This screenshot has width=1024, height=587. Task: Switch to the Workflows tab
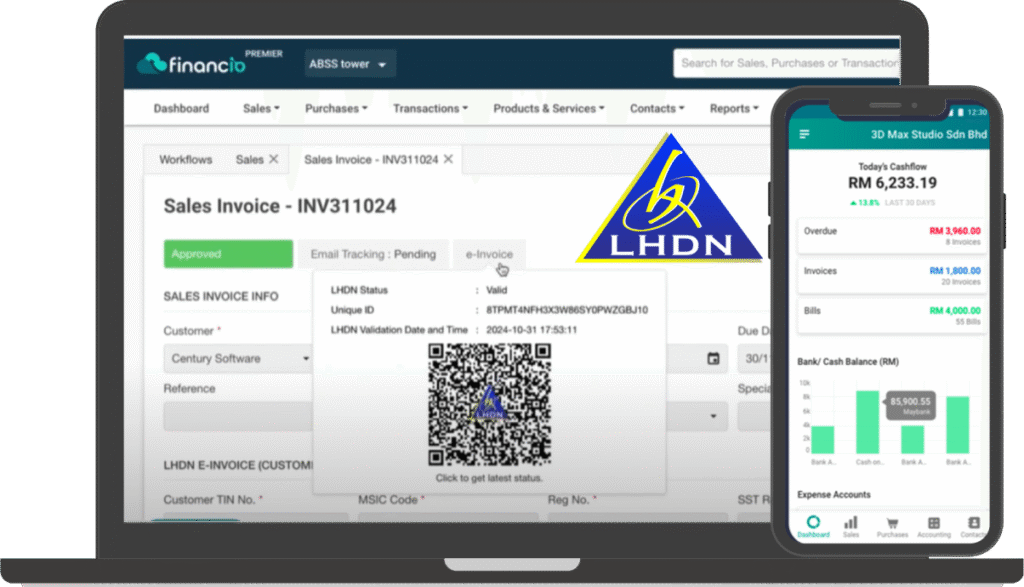pos(187,159)
